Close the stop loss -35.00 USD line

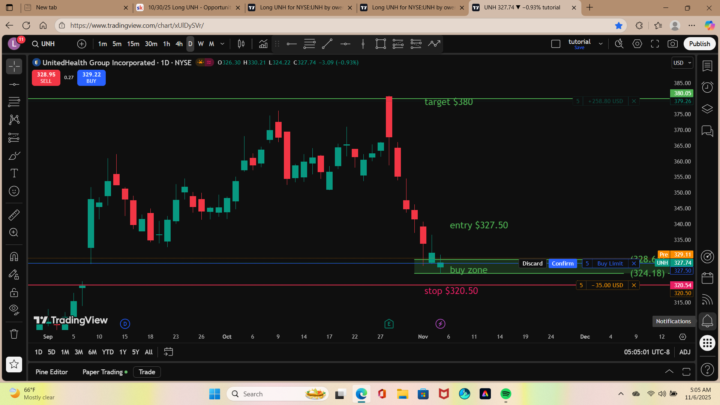coord(634,285)
